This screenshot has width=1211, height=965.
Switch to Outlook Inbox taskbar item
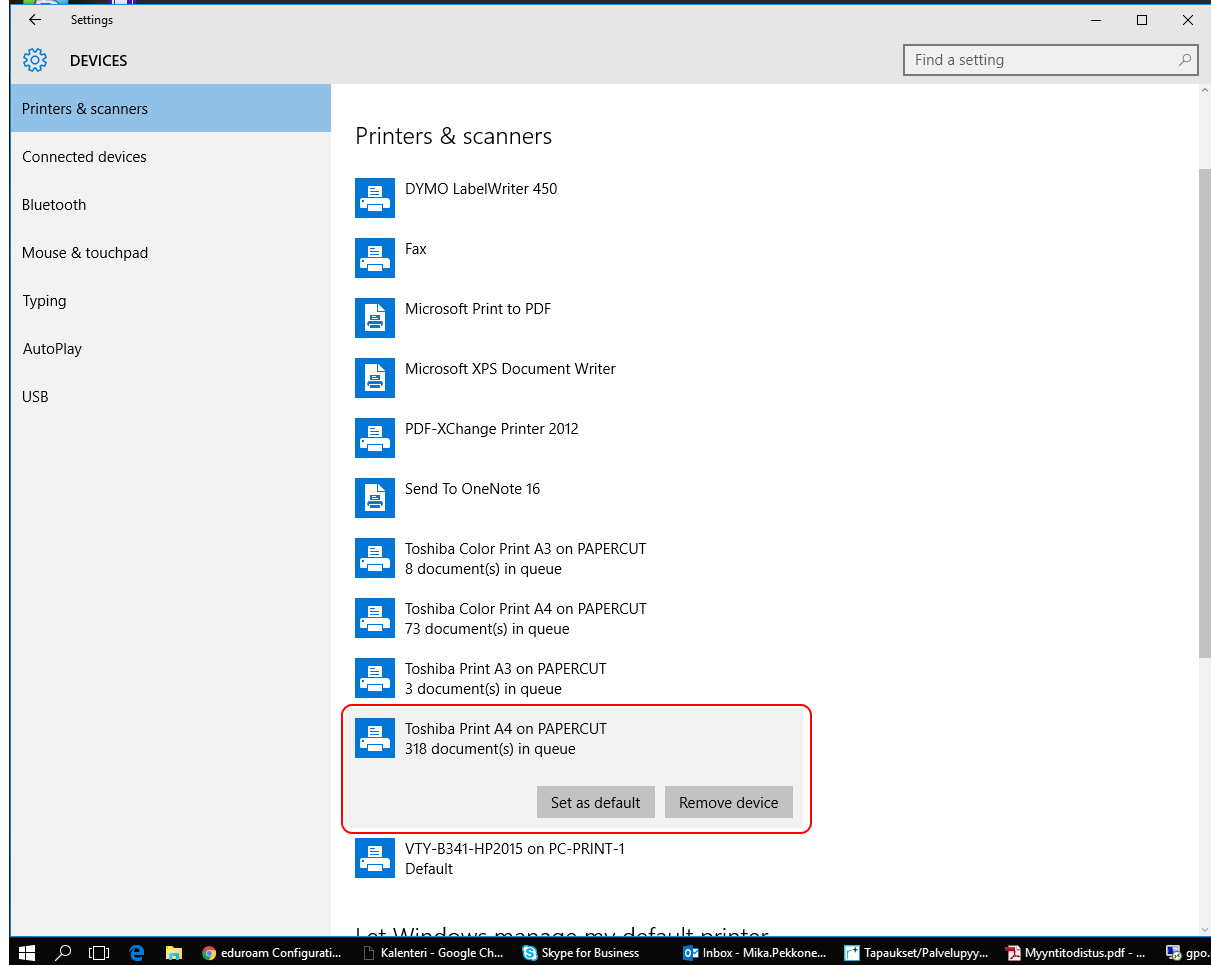coord(755,953)
